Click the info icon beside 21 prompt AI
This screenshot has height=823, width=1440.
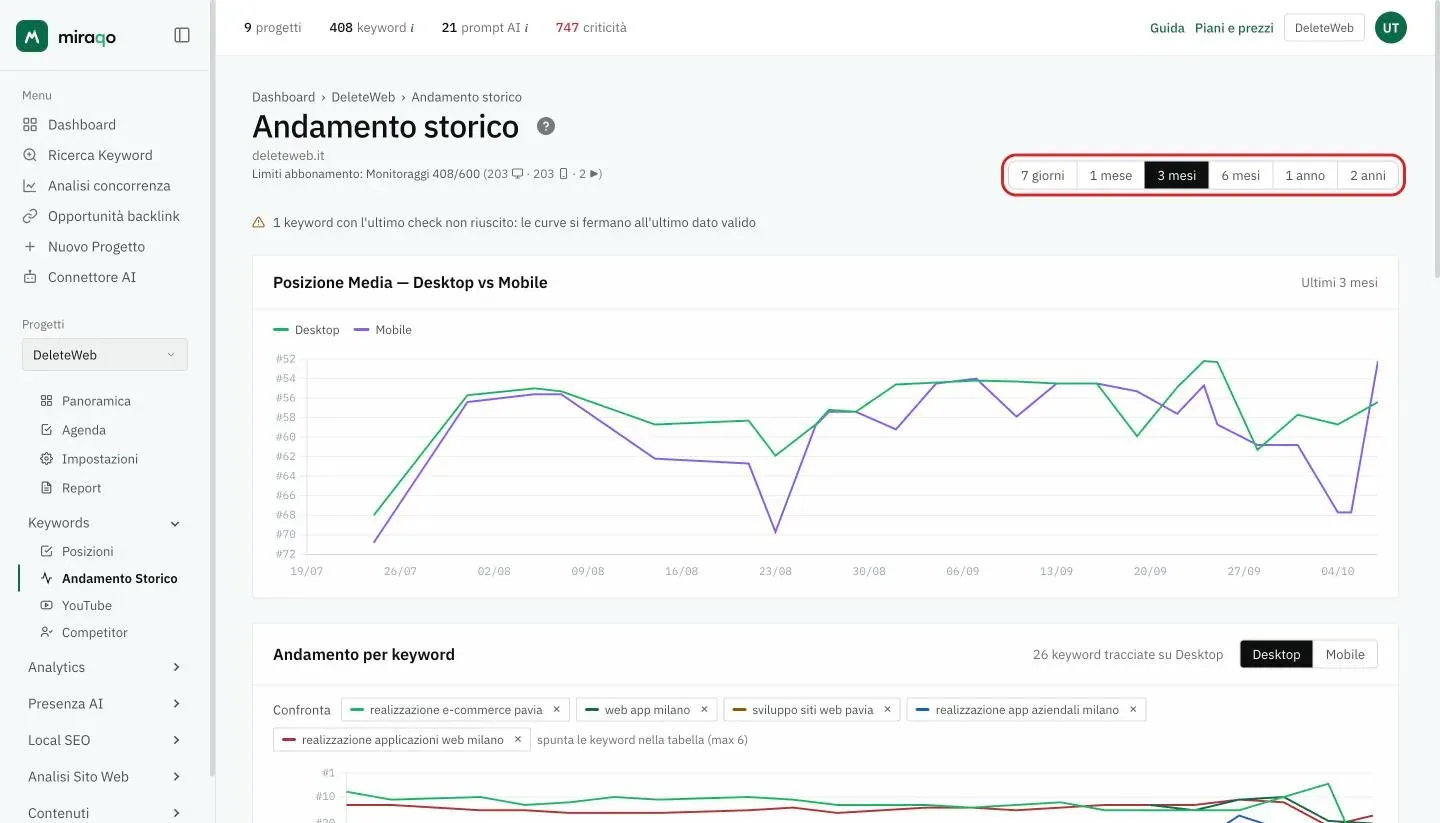tap(526, 28)
